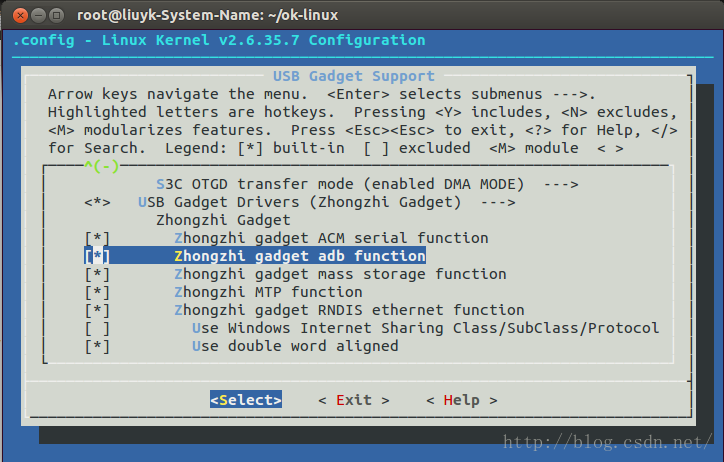Select Use Windows Internet Sharing Class/SubClass/Protocol text
Image resolution: width=724 pixels, height=462 pixels.
tap(426, 328)
